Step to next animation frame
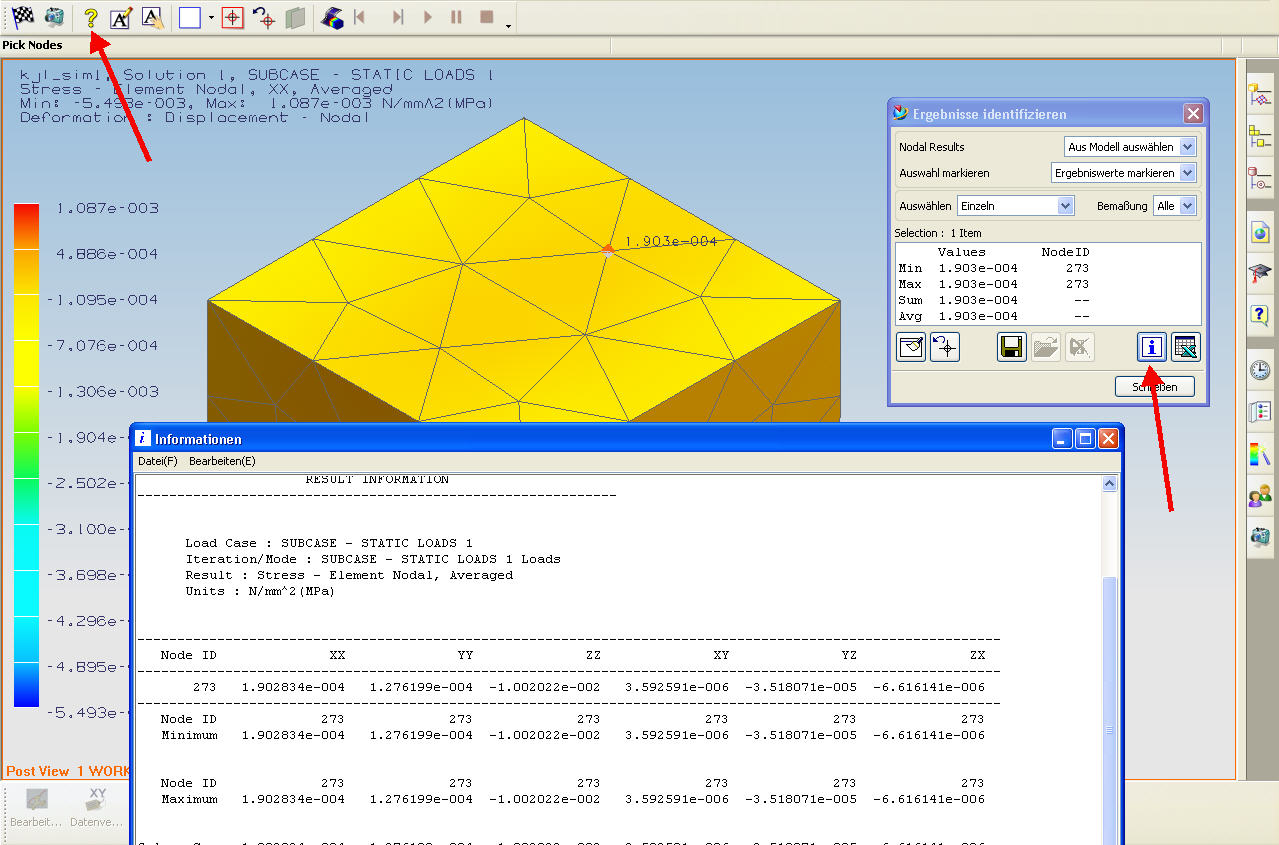This screenshot has height=845, width=1279. (x=397, y=17)
